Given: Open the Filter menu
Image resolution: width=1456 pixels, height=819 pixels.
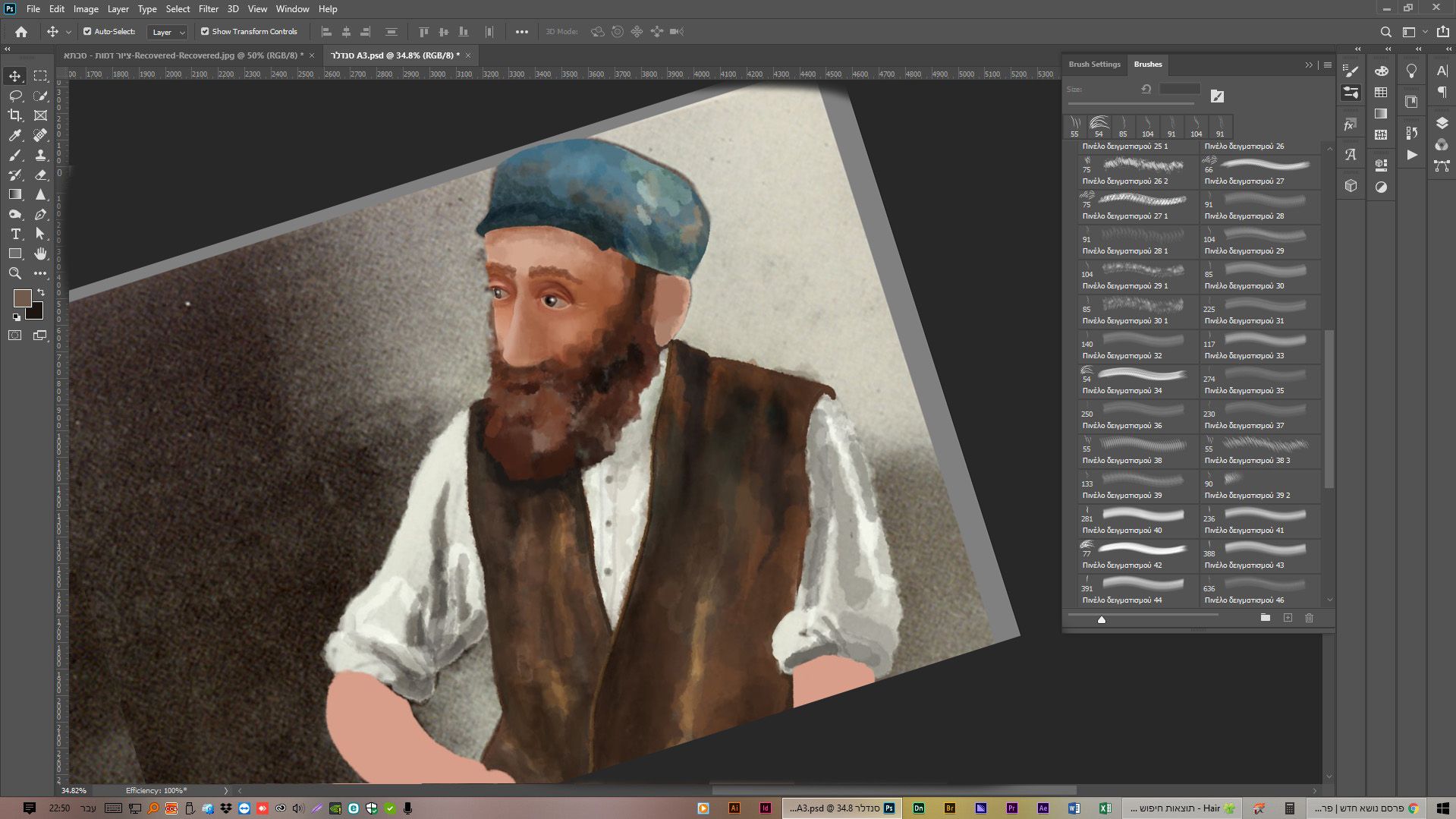Looking at the screenshot, I should (x=208, y=9).
